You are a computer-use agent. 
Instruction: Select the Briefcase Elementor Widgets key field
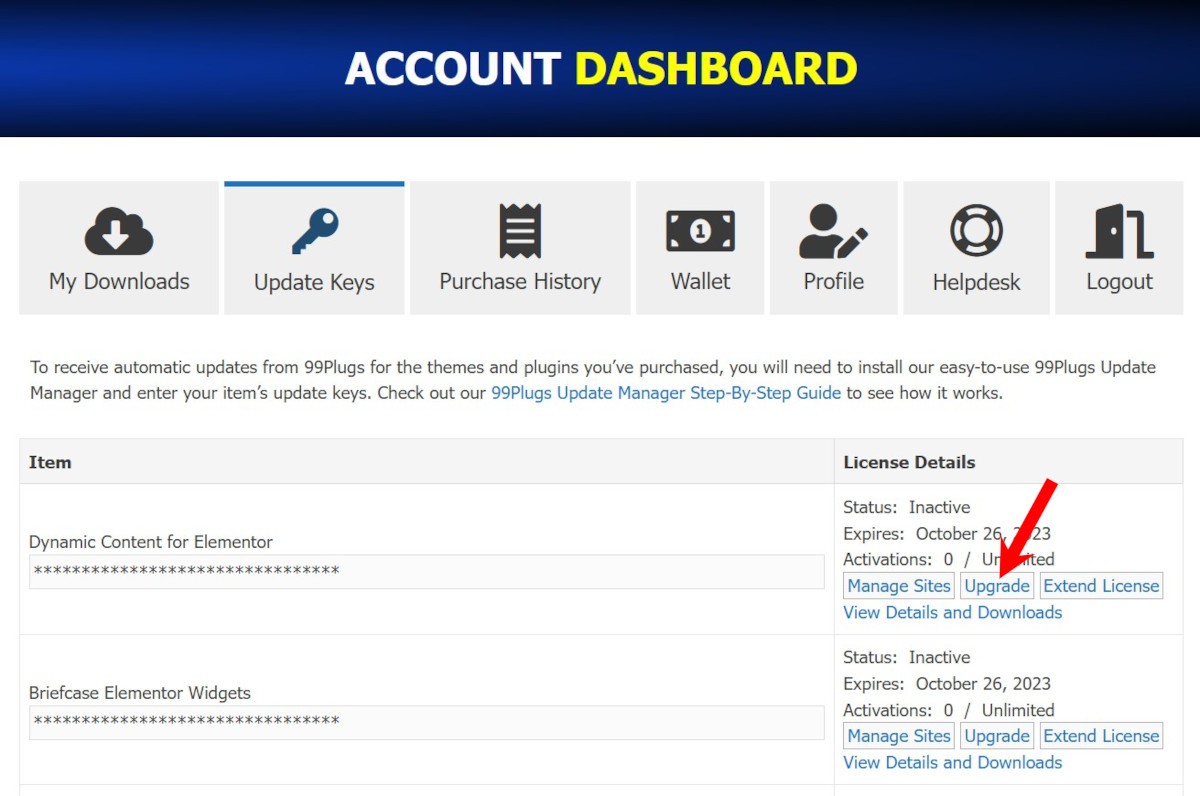426,722
